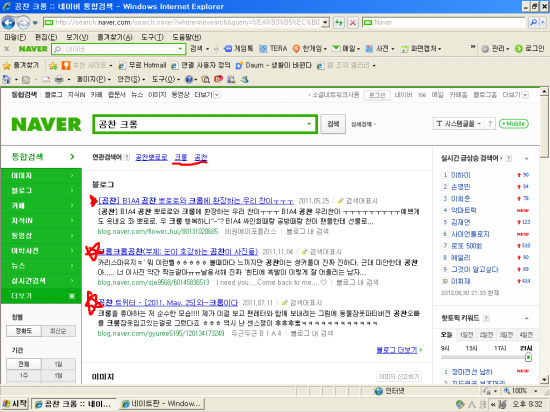
Task: Expand 더보기 in the green side menu
Action: coord(41,296)
